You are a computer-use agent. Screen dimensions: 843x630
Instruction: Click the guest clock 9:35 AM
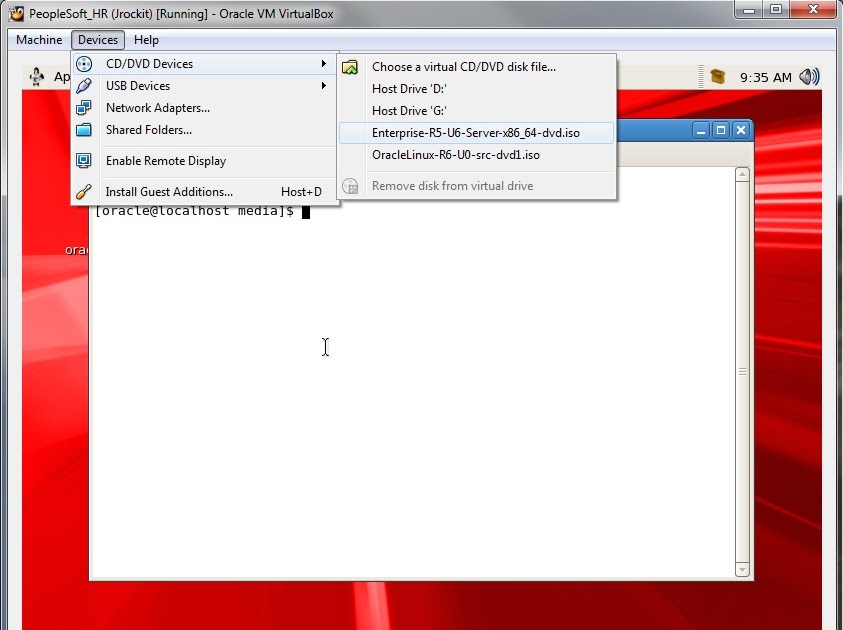click(x=766, y=77)
